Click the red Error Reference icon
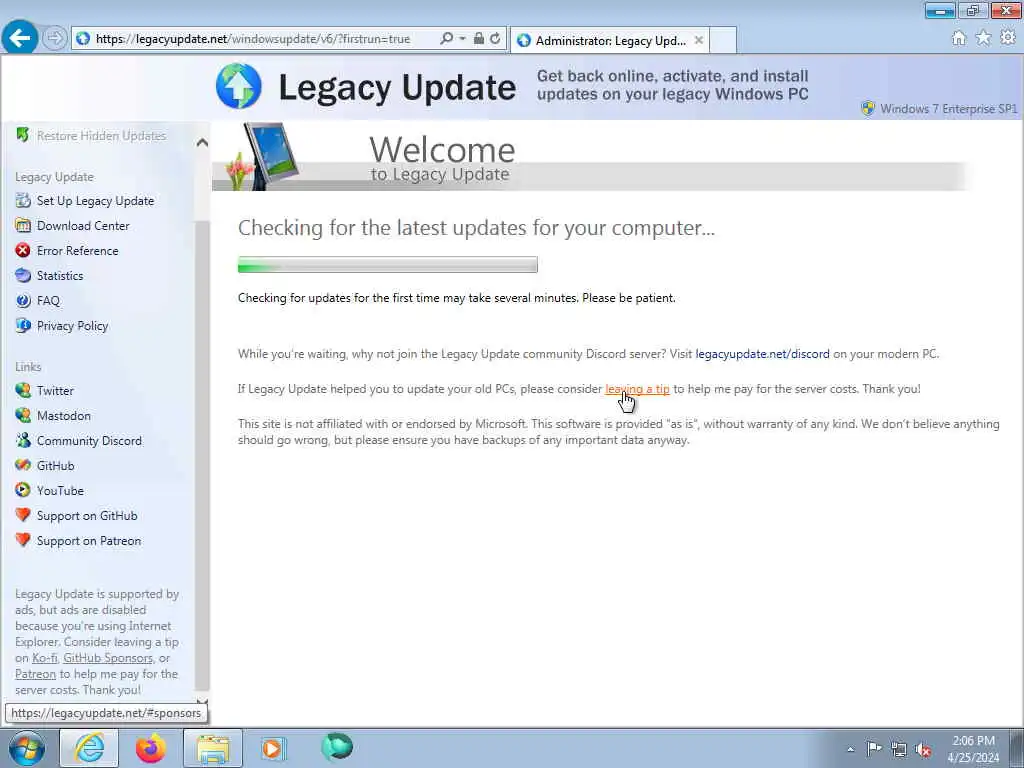The image size is (1024, 768). 23,250
